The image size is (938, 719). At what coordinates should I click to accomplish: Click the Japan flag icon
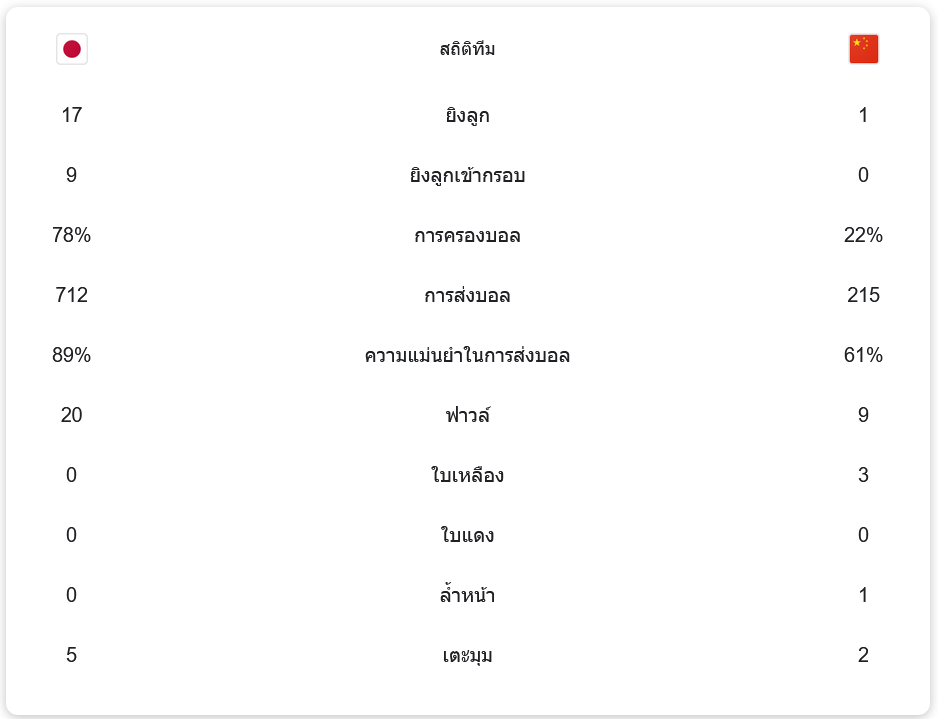click(72, 49)
